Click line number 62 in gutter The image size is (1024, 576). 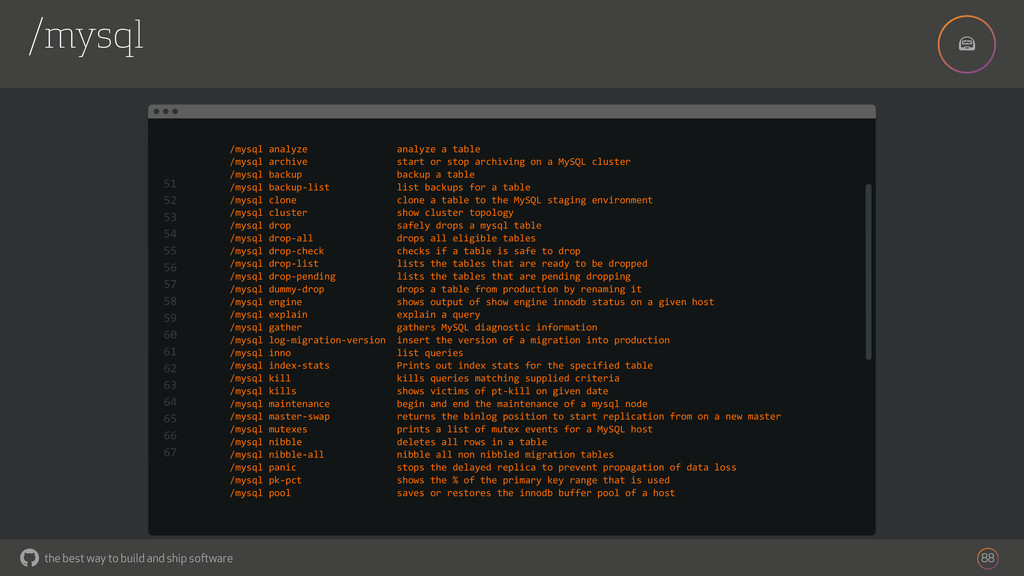click(170, 368)
